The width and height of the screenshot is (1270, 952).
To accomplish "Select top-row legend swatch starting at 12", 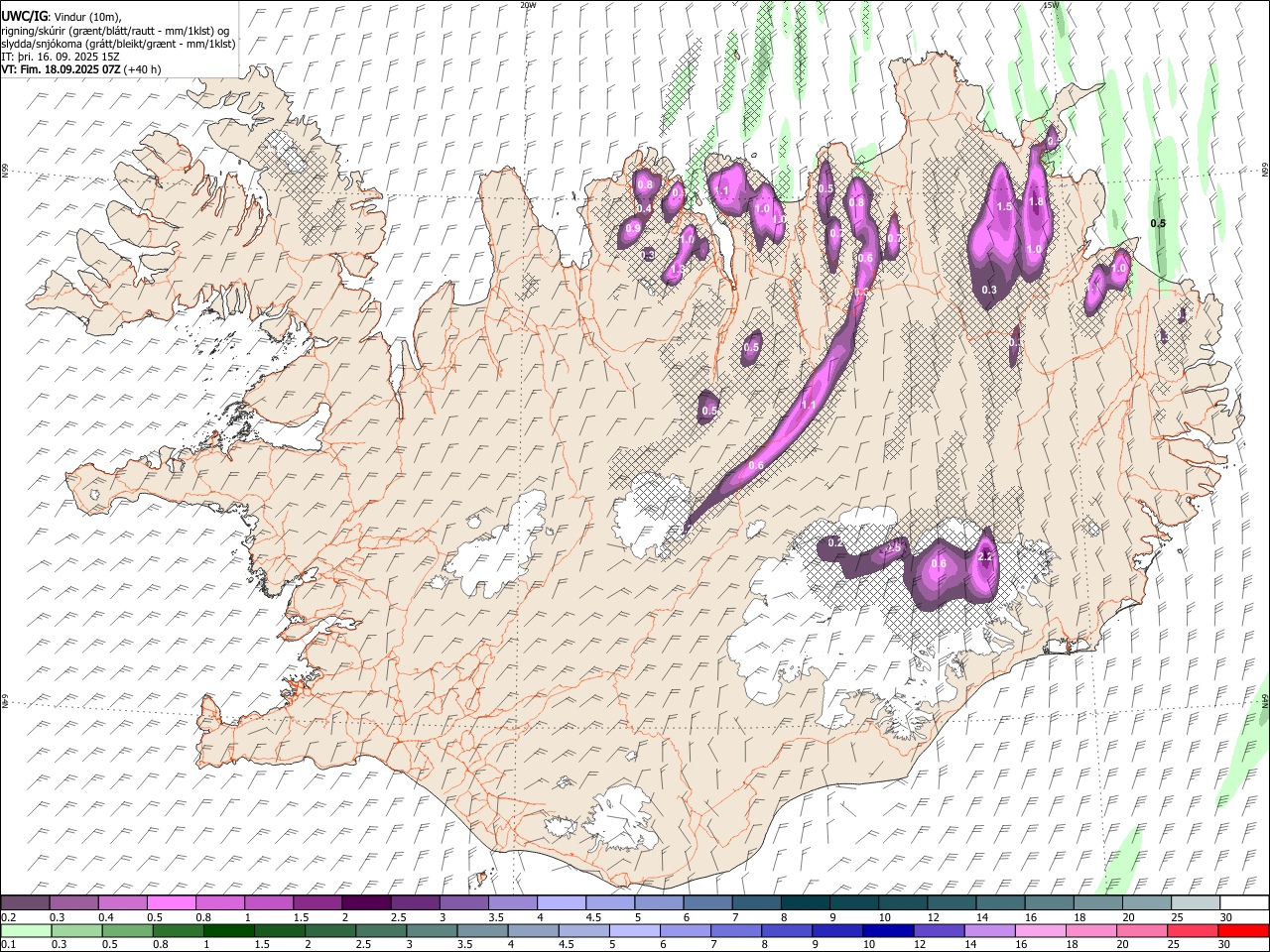I will coord(951,902).
